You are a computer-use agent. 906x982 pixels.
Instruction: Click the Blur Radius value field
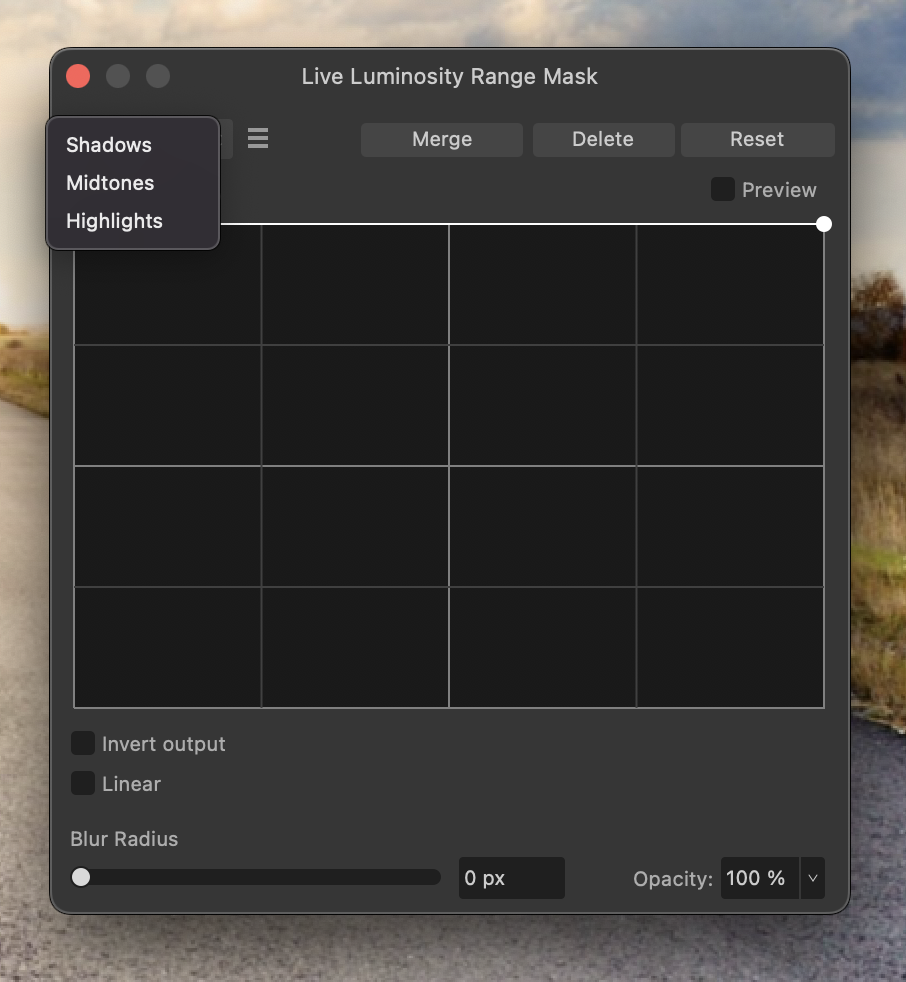pos(512,878)
